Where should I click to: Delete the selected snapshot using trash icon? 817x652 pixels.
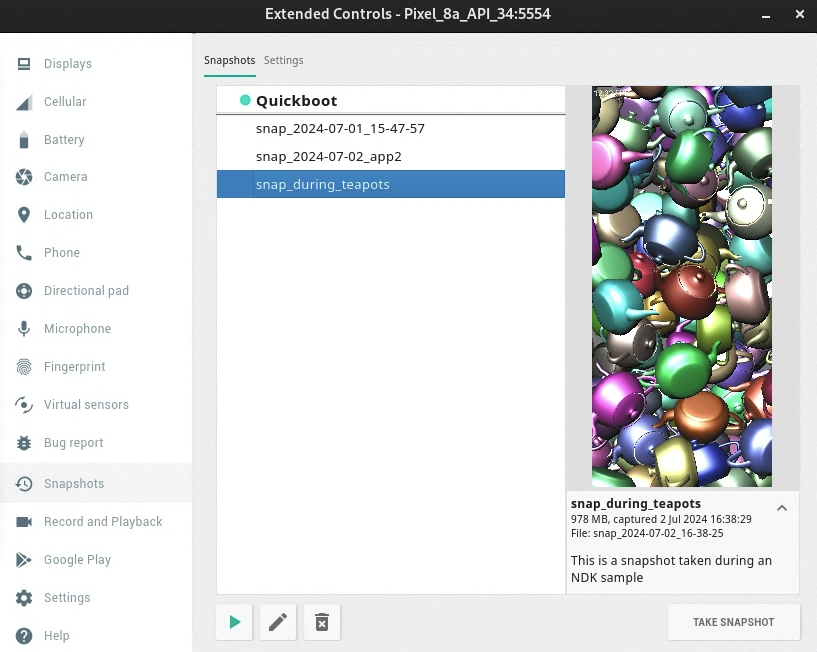coord(322,622)
